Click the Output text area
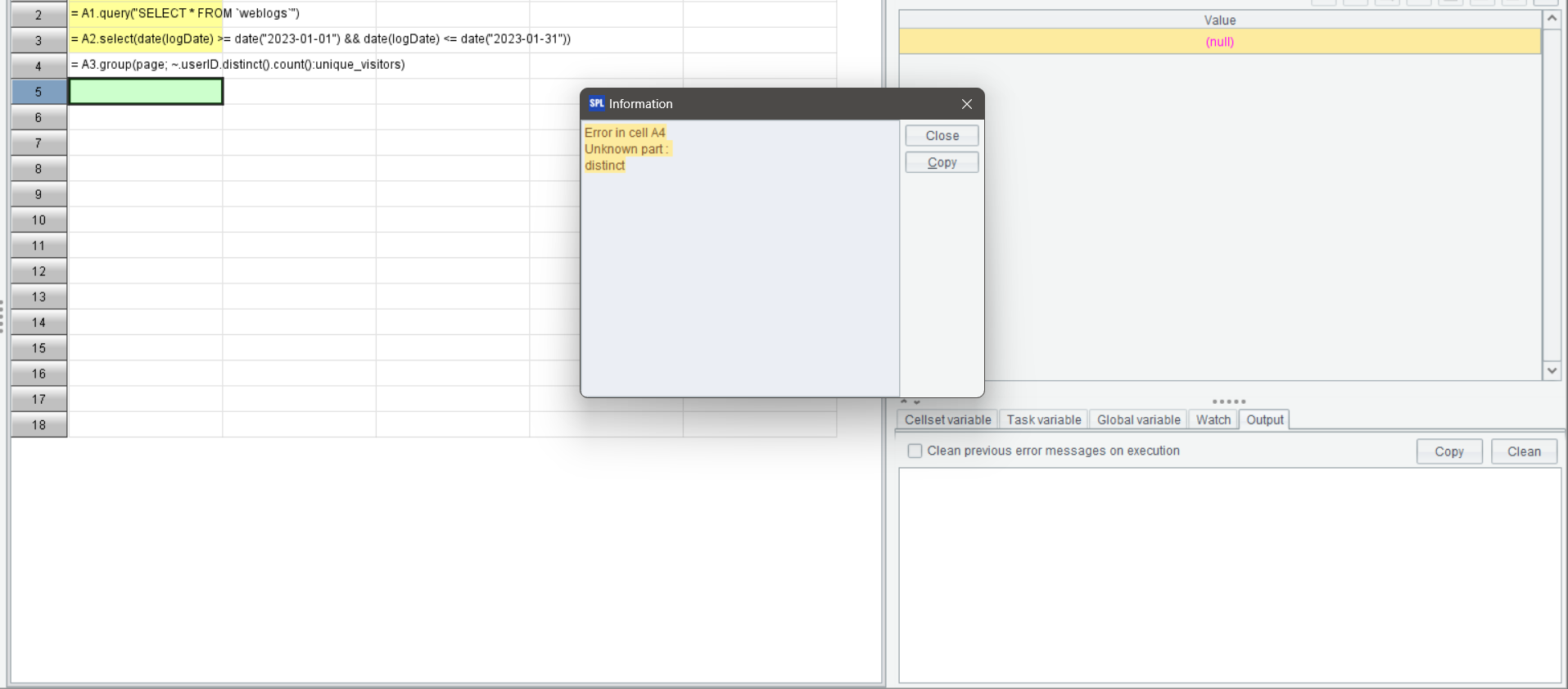 pos(1228,573)
